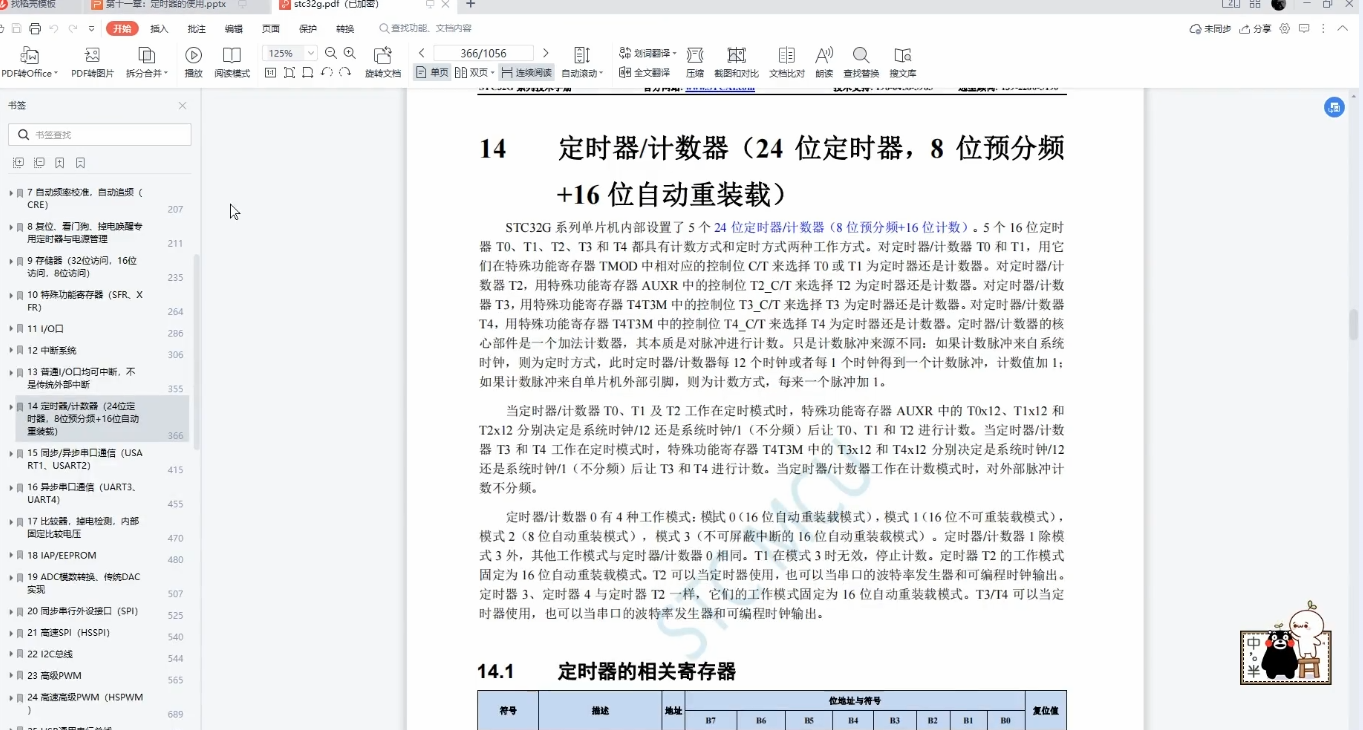Collapse the ribbon with chevron up
Viewport: 1363px width, 730px height.
(x=1344, y=29)
